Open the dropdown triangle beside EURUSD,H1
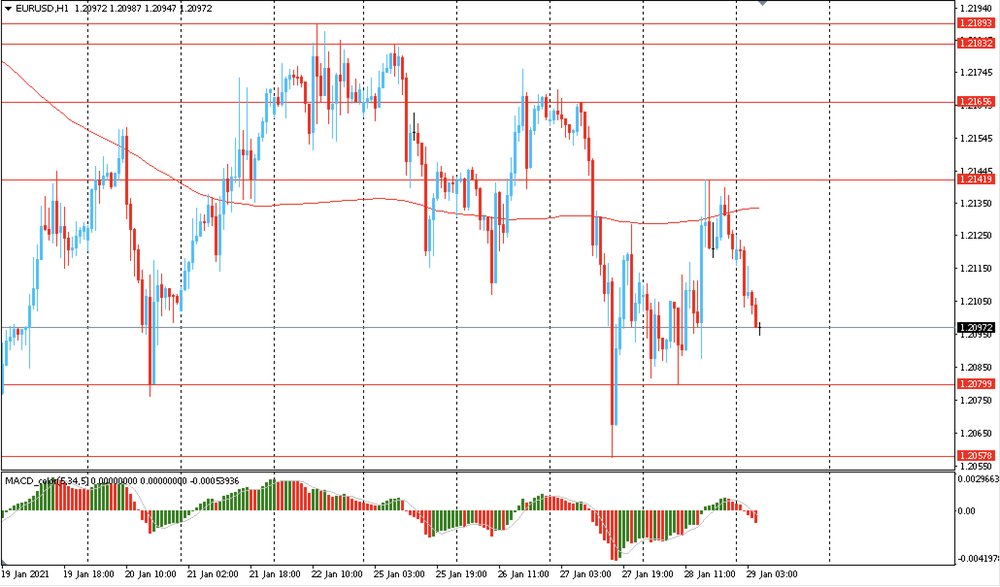 click(x=8, y=9)
